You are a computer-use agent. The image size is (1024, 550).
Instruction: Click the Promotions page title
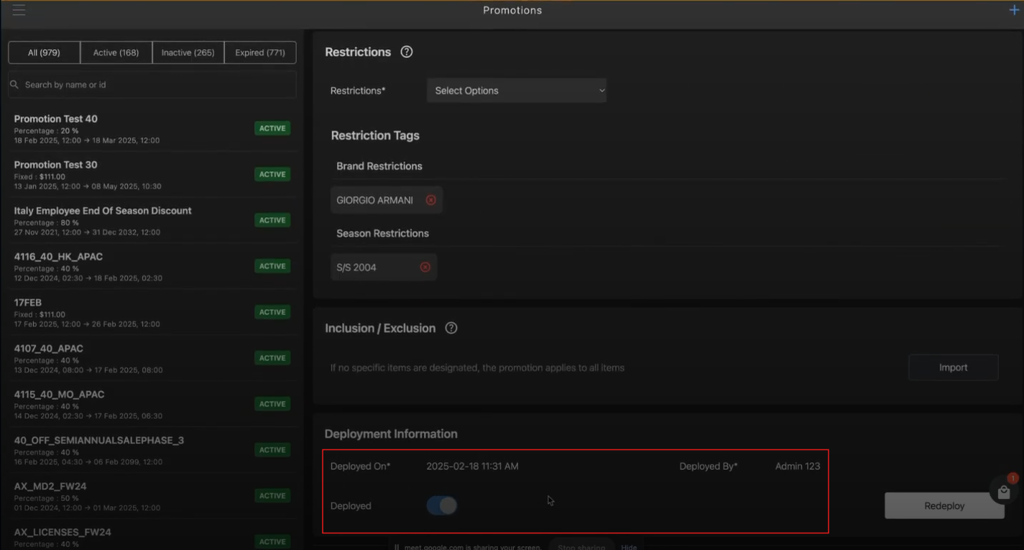pos(513,10)
